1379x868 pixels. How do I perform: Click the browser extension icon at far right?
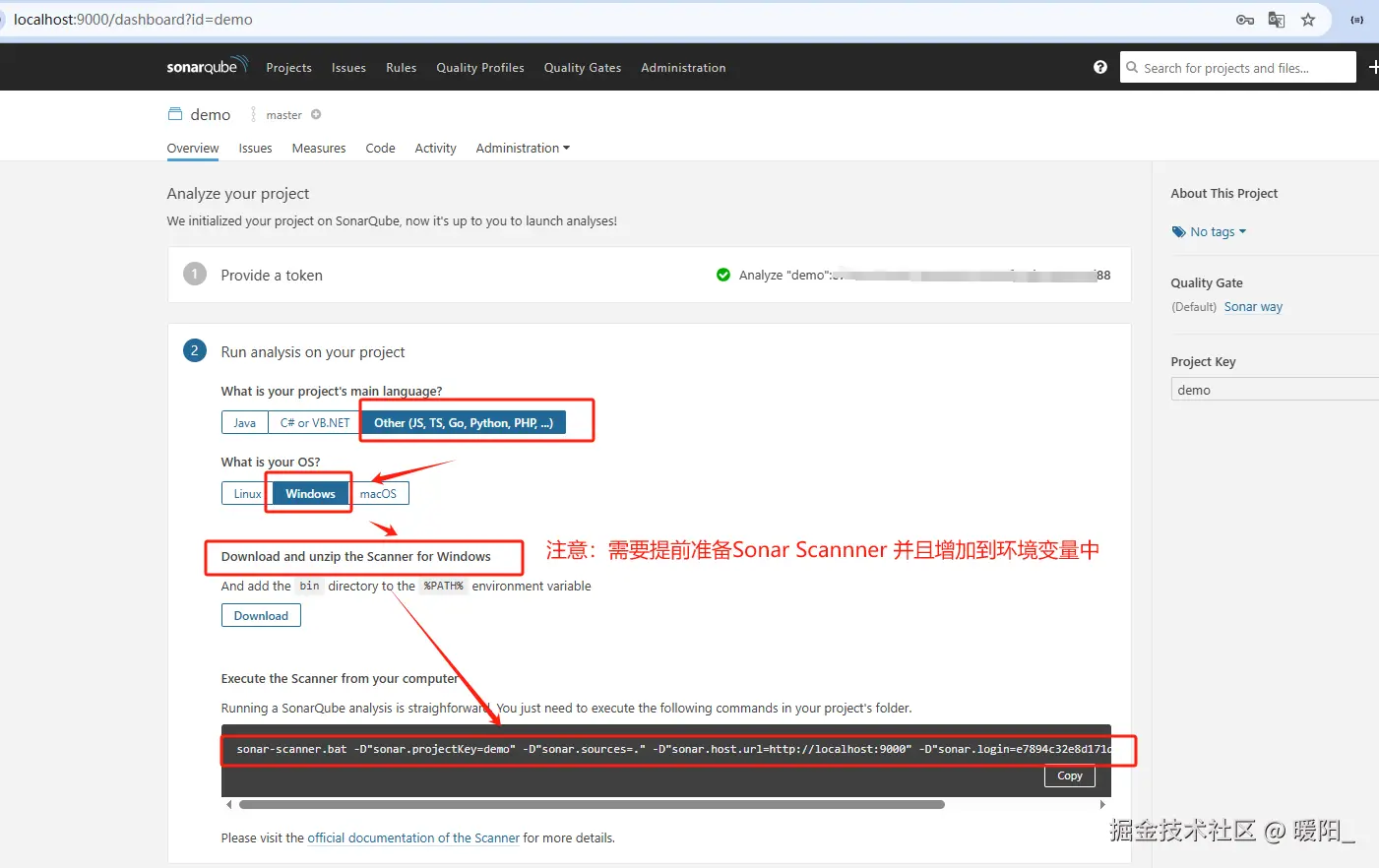click(1357, 20)
